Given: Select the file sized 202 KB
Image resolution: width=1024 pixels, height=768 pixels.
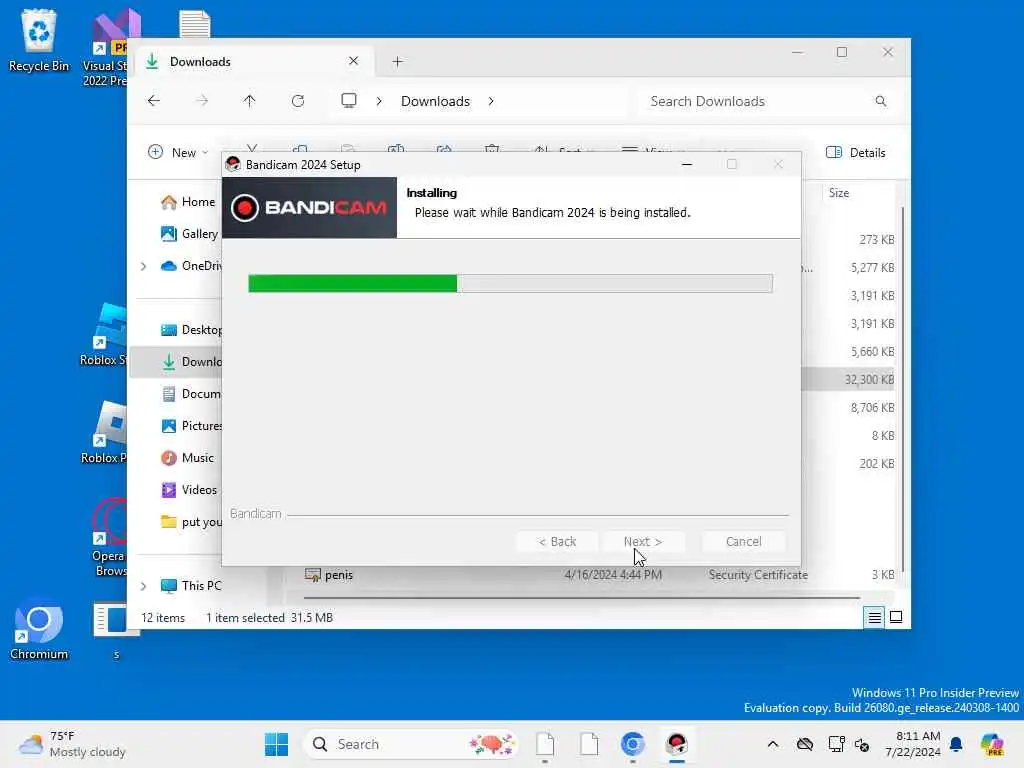Looking at the screenshot, I should coord(876,464).
